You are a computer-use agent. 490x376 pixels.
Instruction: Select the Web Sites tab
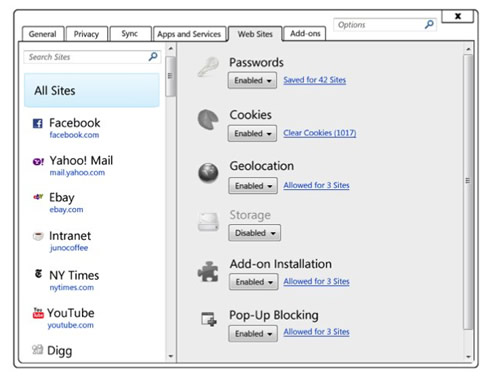tap(255, 34)
